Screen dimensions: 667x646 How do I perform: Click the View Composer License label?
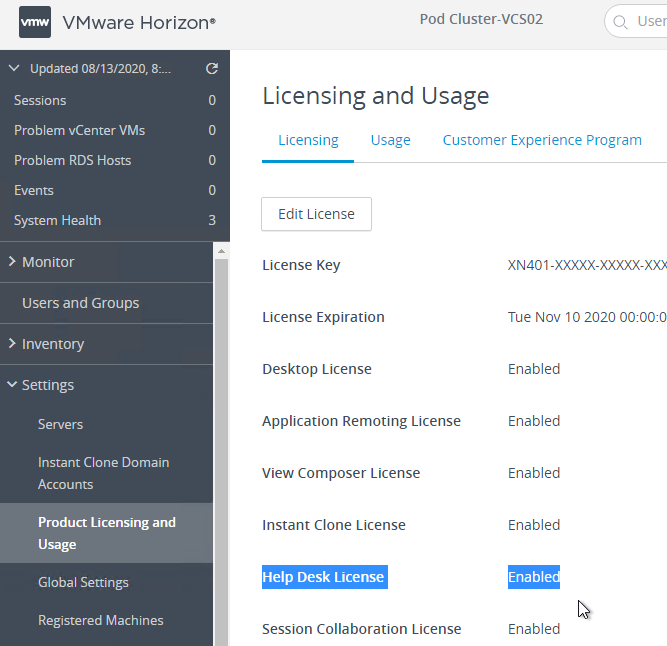(341, 473)
